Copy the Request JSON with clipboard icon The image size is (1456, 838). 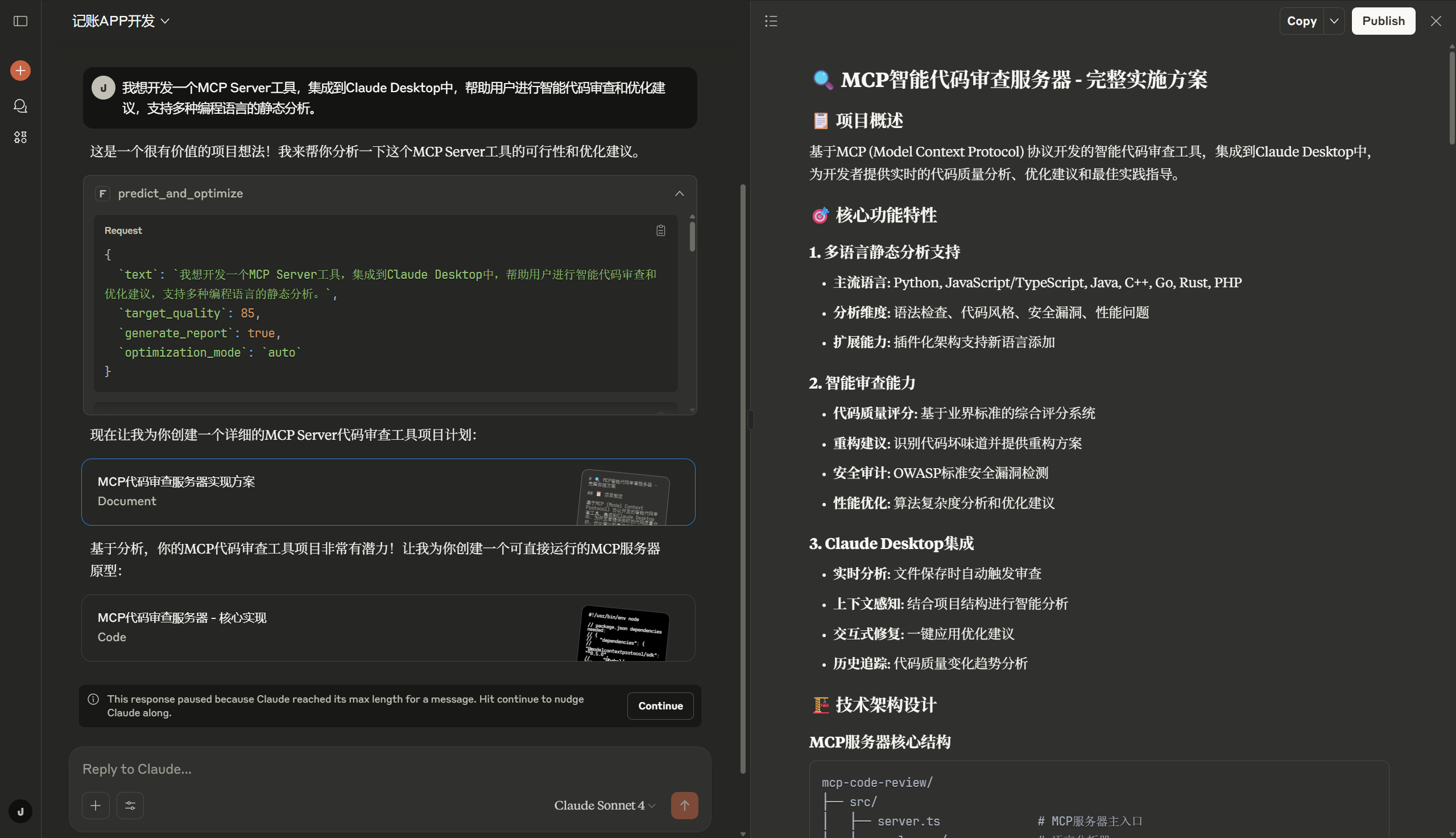point(661,230)
